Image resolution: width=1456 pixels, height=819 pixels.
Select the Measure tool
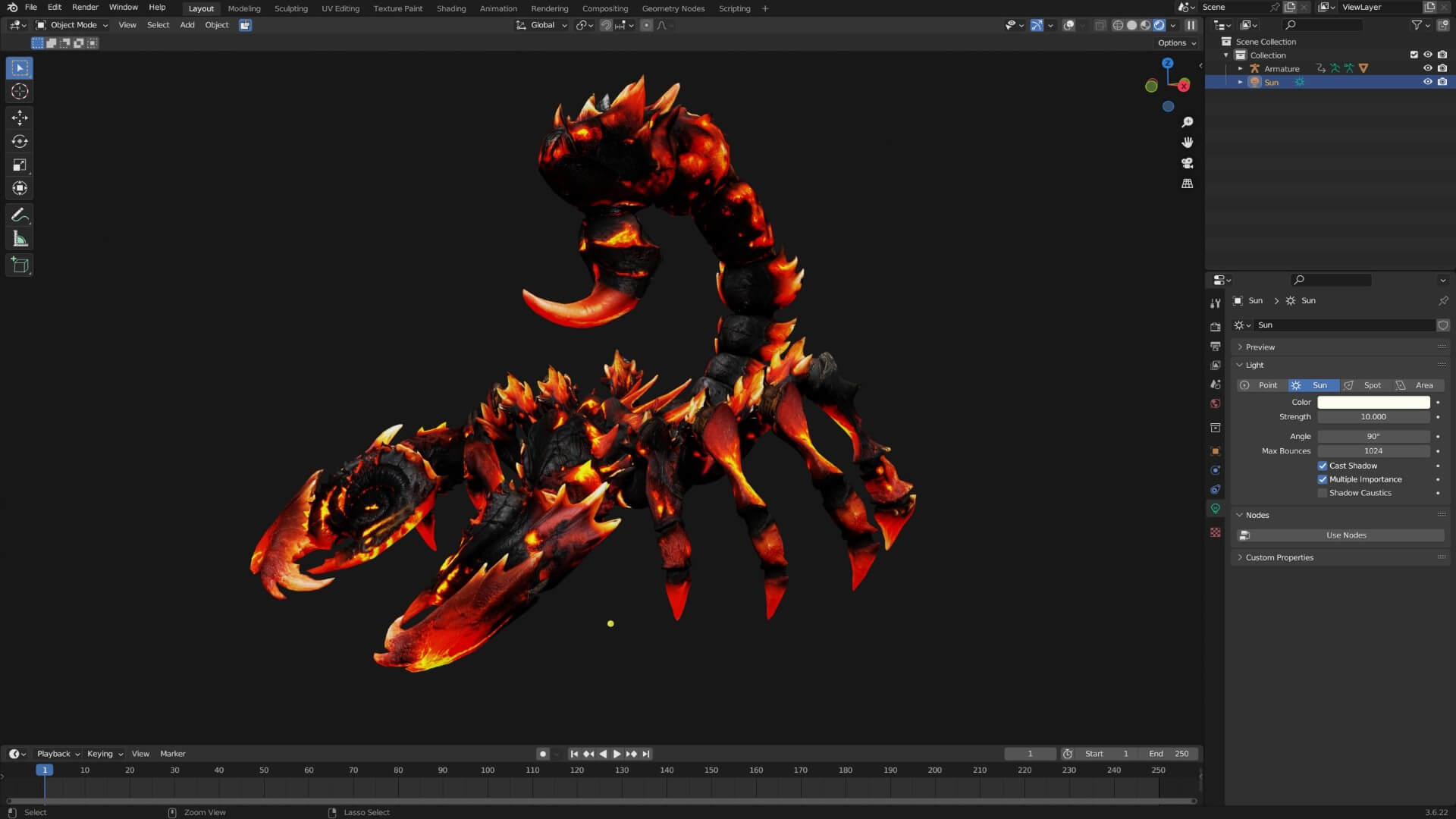(x=20, y=240)
